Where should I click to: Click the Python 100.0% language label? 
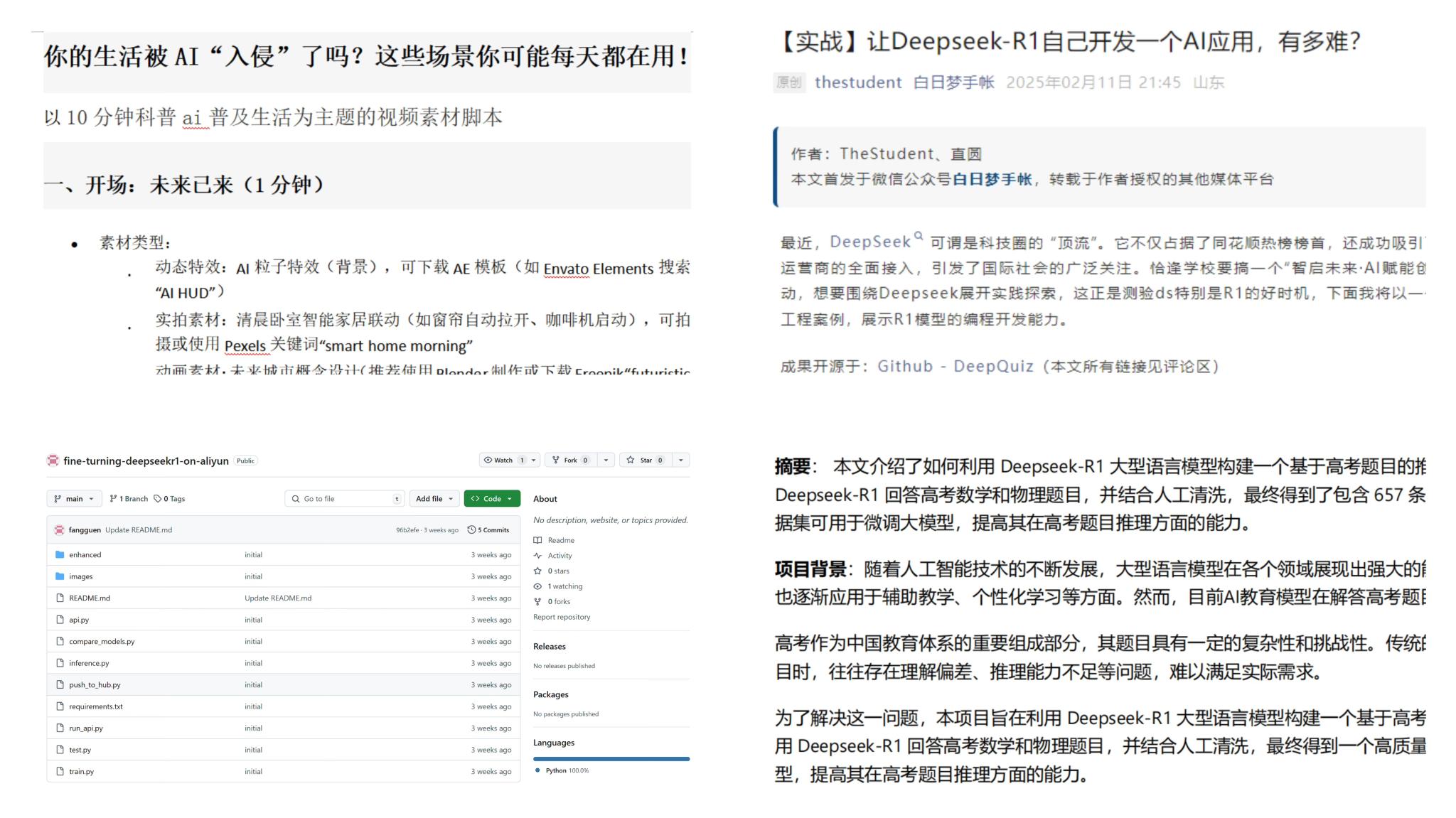pyautogui.click(x=567, y=771)
